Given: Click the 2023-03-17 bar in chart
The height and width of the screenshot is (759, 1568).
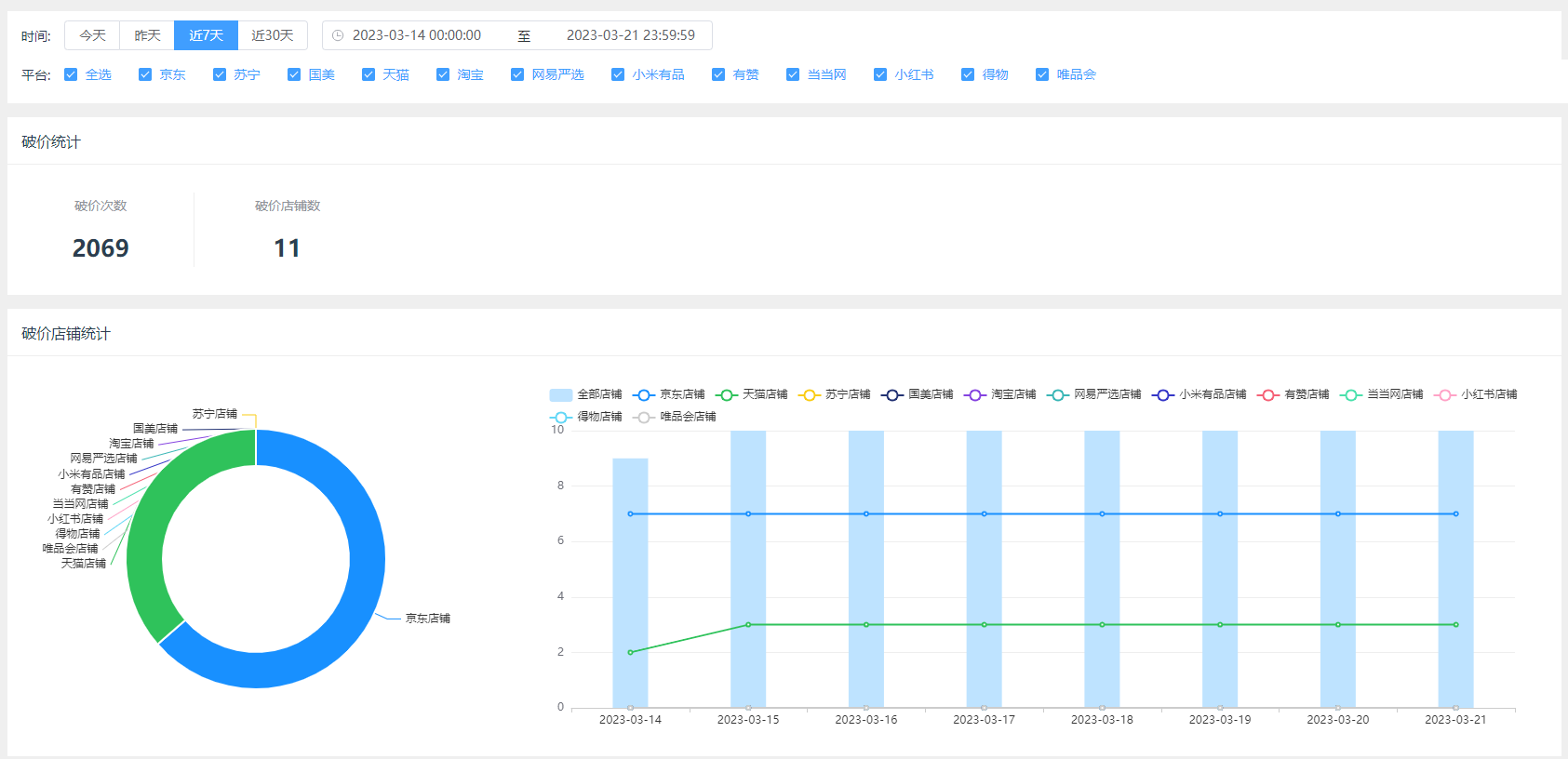Looking at the screenshot, I should pos(984,568).
